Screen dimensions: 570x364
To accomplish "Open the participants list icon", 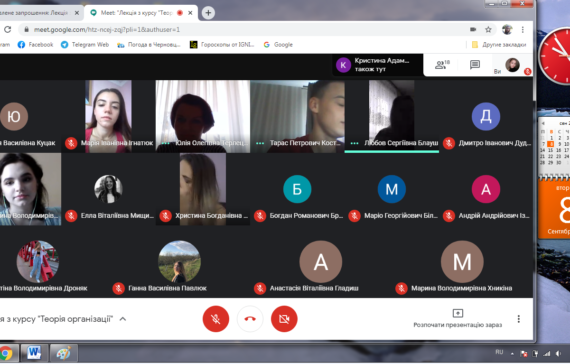I will [x=442, y=65].
